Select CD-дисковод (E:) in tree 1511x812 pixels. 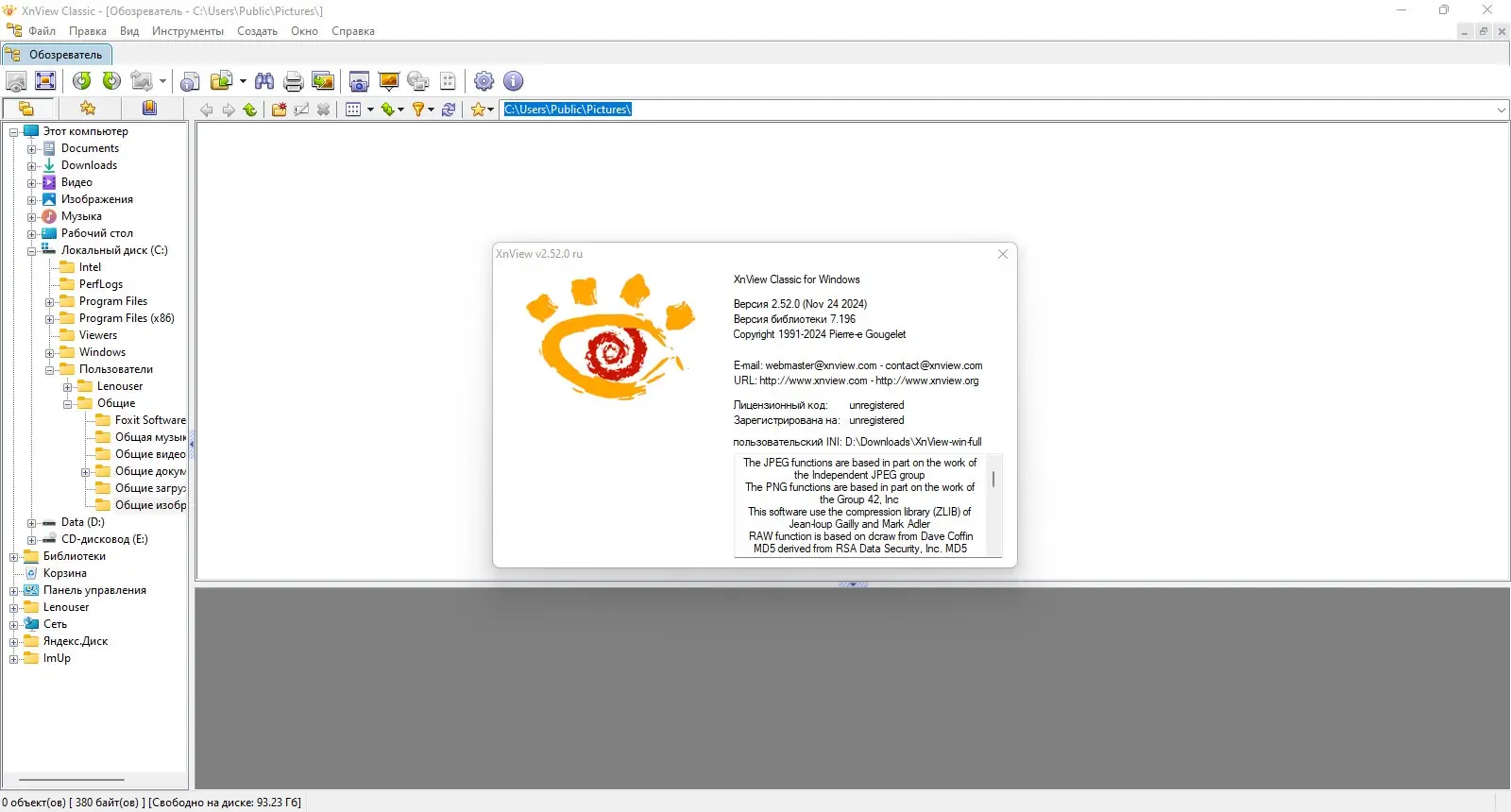tap(105, 539)
